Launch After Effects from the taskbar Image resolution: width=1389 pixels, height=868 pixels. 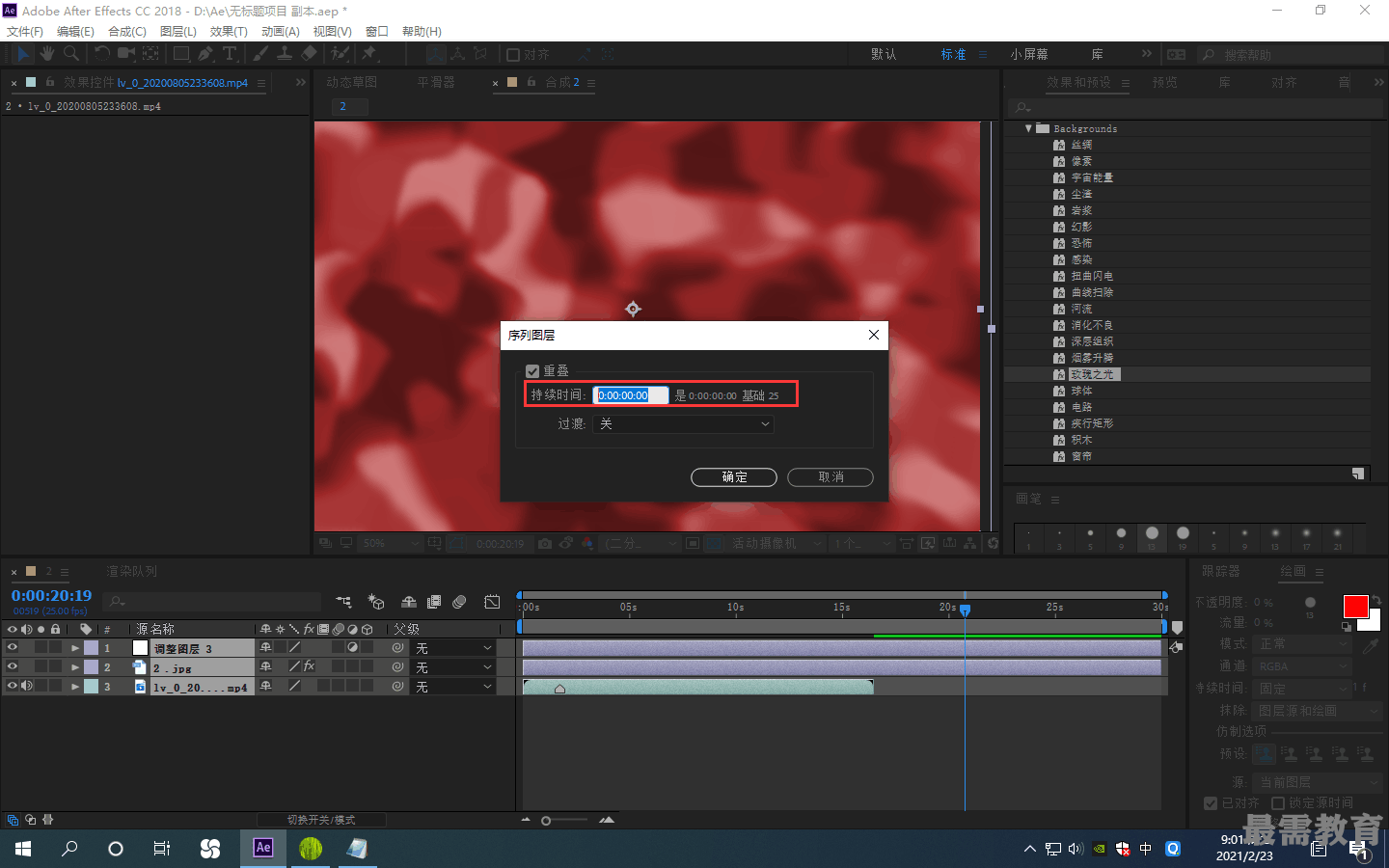click(263, 849)
